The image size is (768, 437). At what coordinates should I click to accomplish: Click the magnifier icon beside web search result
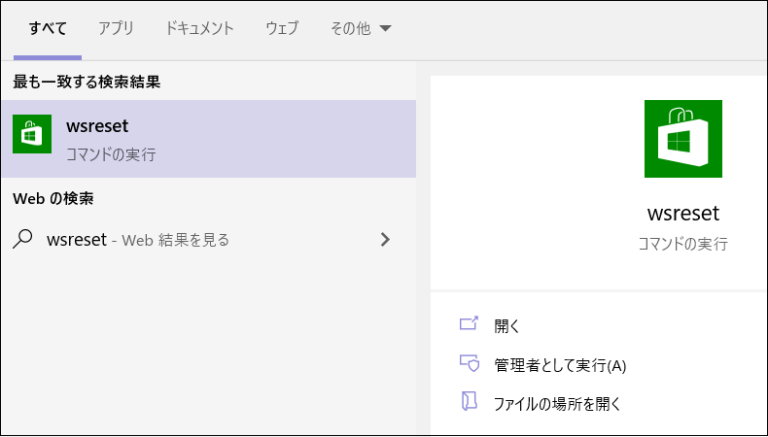(24, 239)
